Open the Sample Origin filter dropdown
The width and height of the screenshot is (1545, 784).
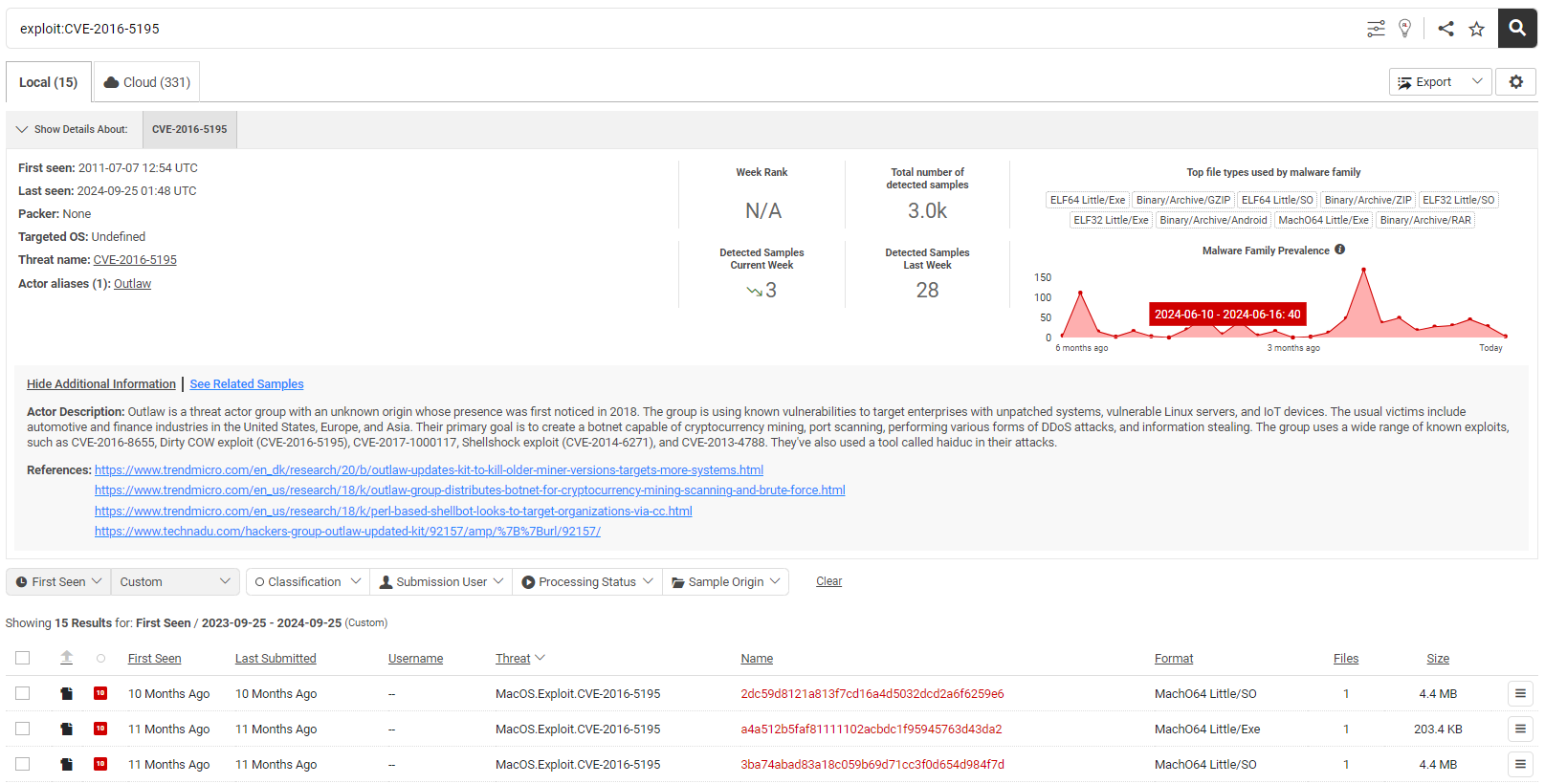(725, 581)
